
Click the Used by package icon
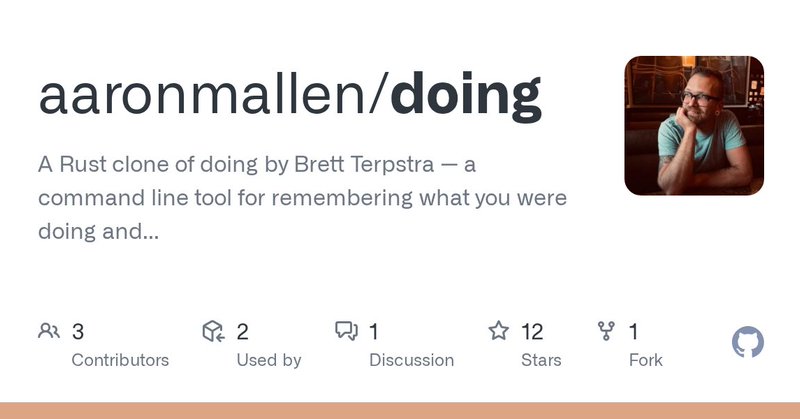coord(213,331)
